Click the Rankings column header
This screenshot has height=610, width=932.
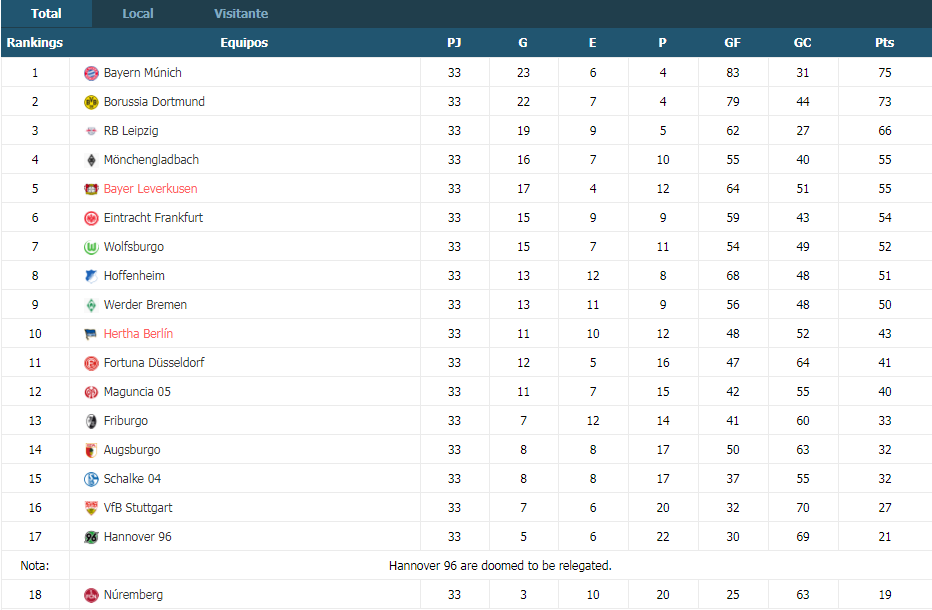point(34,43)
